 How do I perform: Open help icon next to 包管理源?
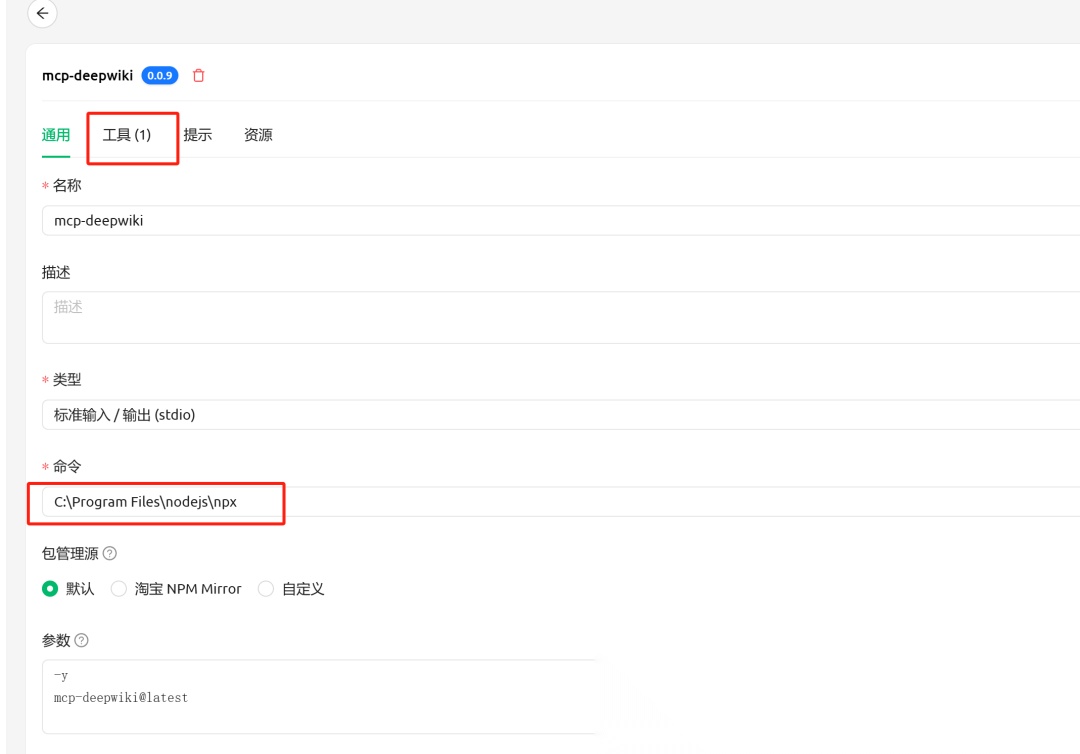[x=110, y=553]
